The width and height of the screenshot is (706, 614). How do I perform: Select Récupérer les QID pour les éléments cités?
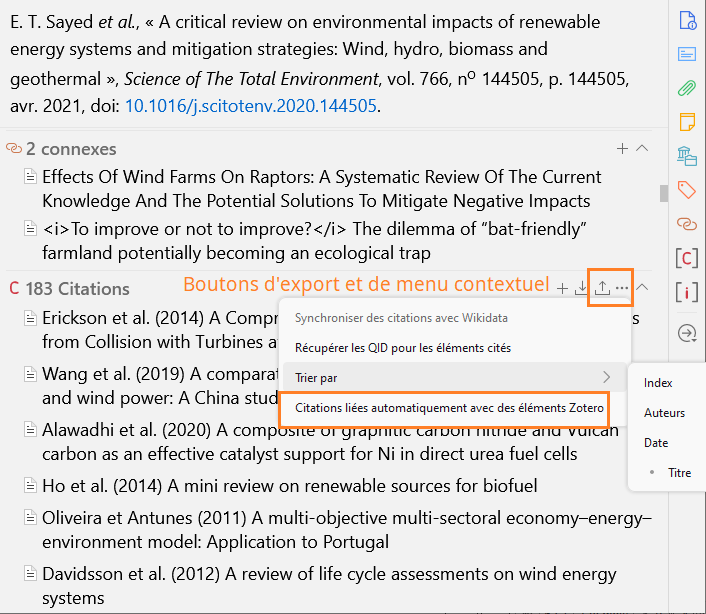click(x=403, y=348)
